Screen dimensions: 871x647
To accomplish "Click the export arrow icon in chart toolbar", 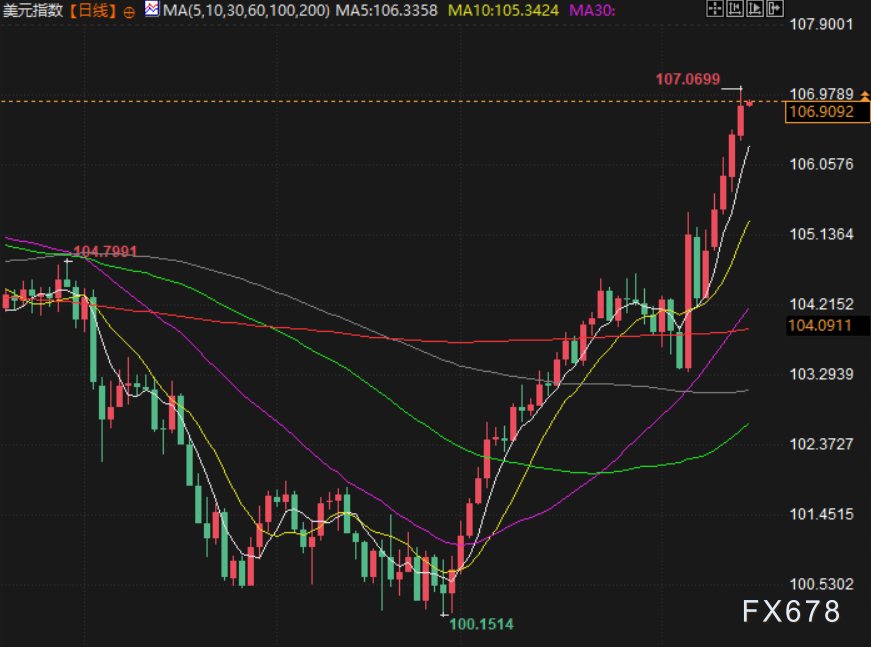I will coord(774,9).
